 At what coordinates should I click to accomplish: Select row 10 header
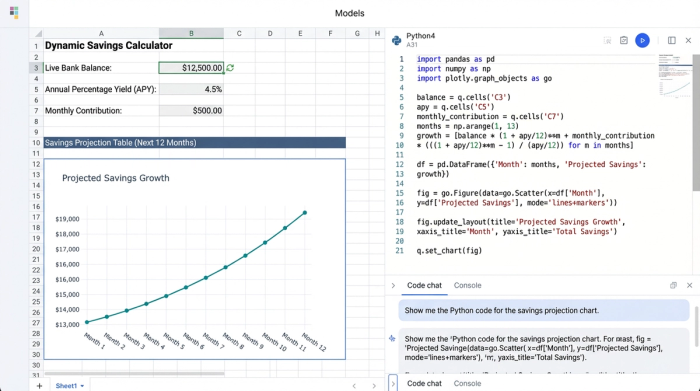pyautogui.click(x=36, y=143)
